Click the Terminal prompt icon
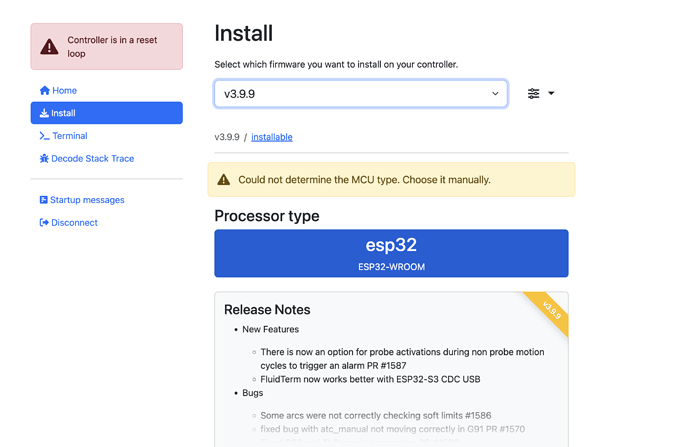Viewport: 690px width, 447px height. (x=44, y=136)
